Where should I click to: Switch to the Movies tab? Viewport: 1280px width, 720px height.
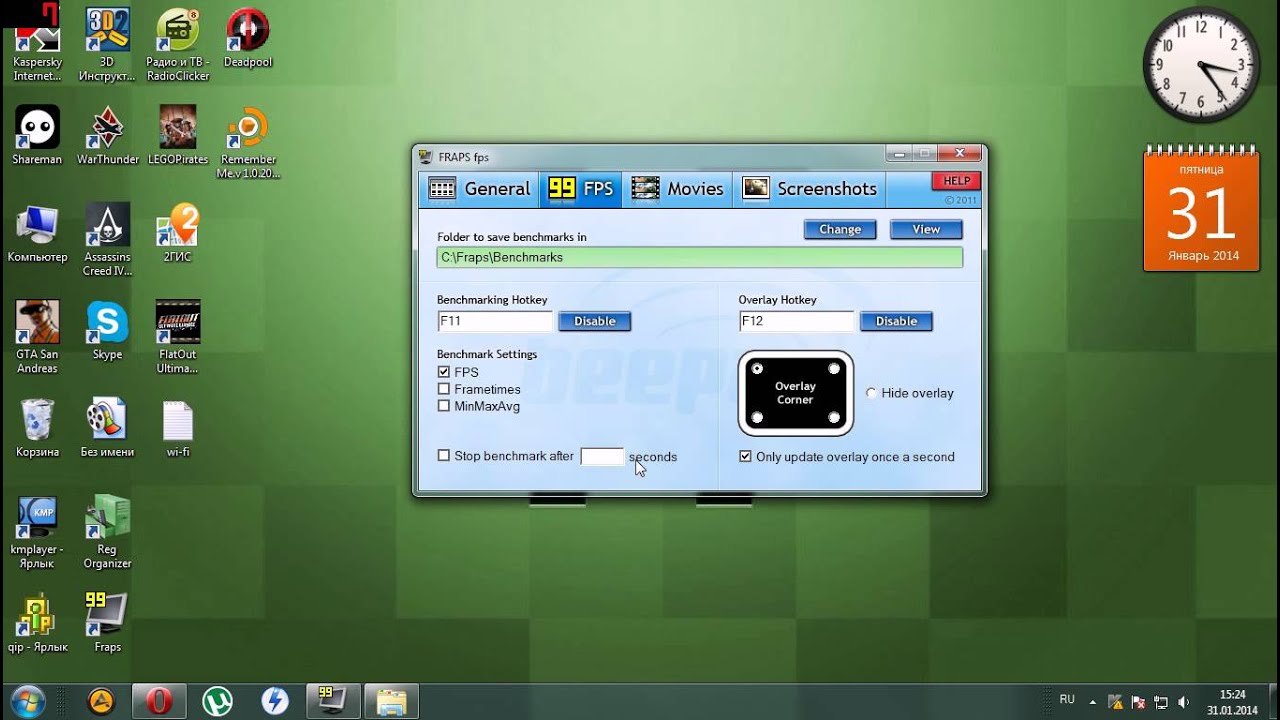coord(677,189)
